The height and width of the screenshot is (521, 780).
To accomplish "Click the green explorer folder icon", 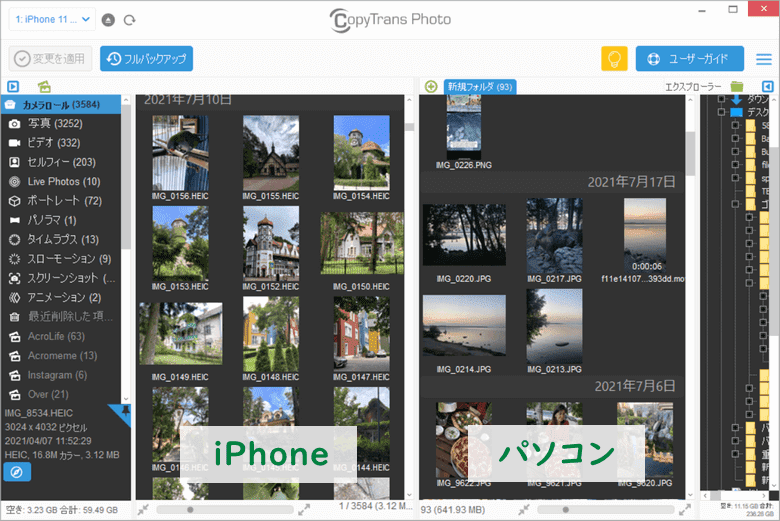I will (737, 87).
